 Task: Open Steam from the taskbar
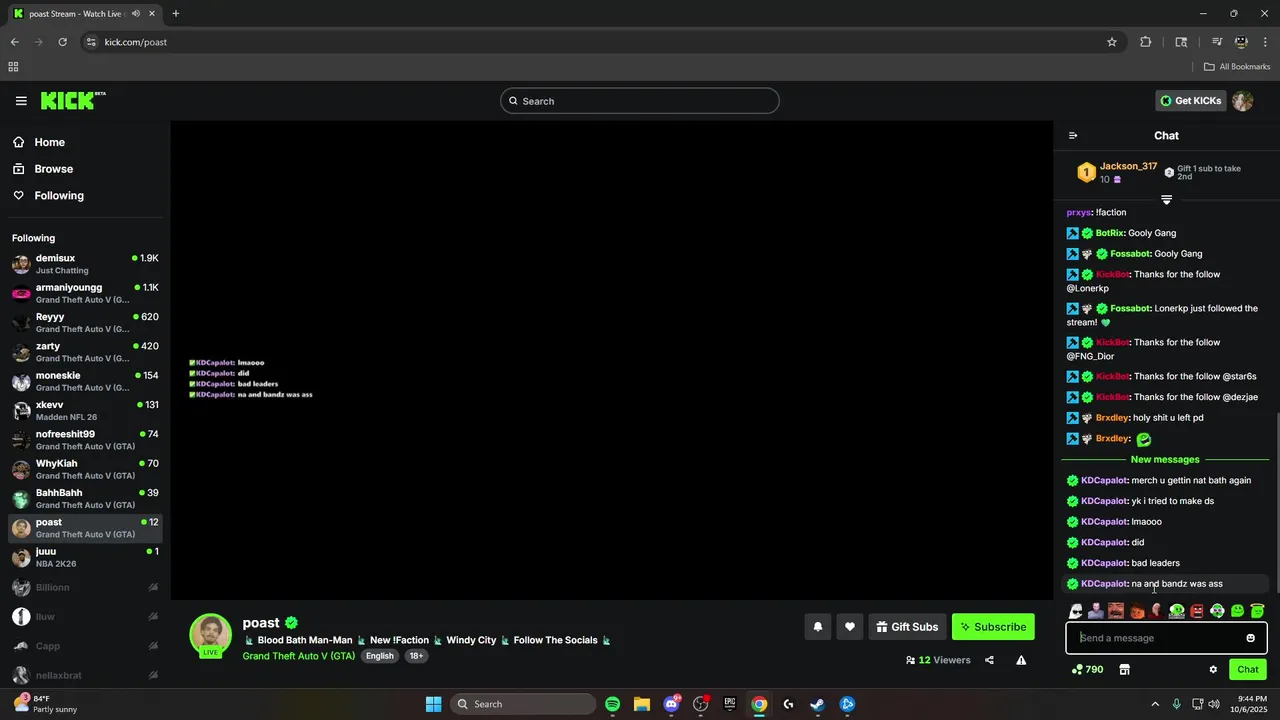(x=817, y=704)
